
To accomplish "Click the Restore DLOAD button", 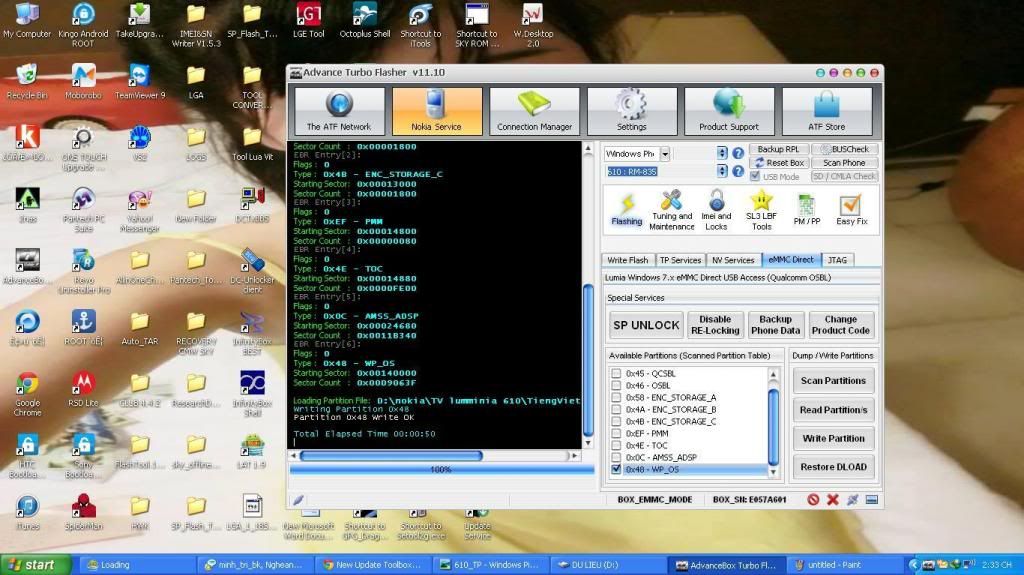I will [833, 467].
